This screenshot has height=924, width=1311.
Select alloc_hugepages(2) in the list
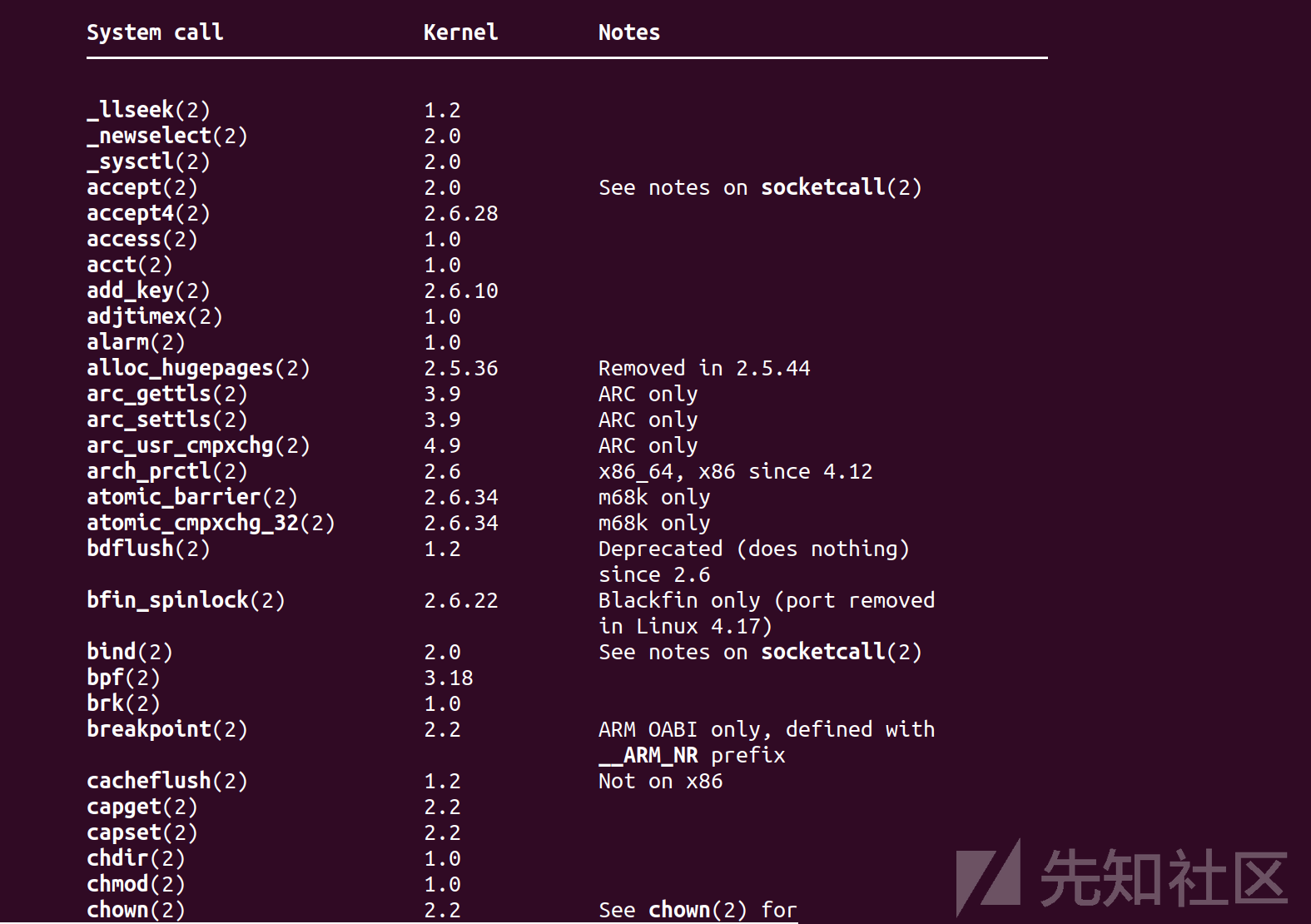tap(198, 368)
